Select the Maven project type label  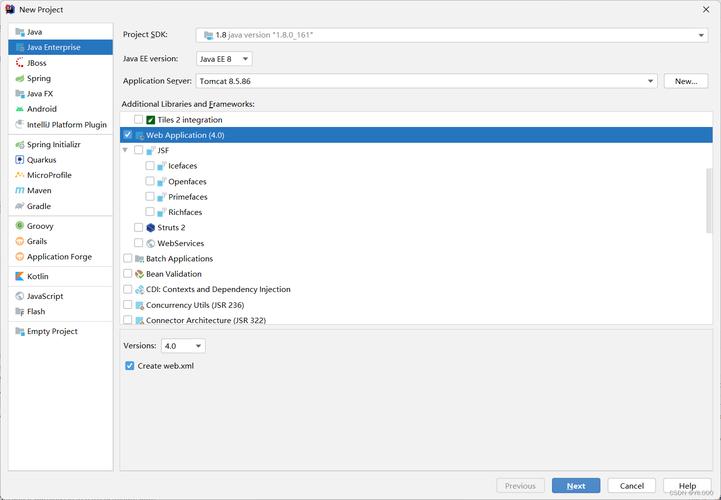[x=39, y=190]
